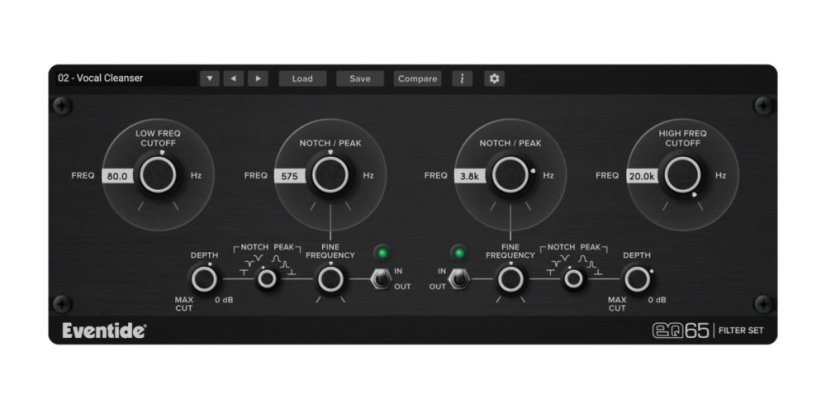Click the 80.0 frequency value field

point(117,177)
